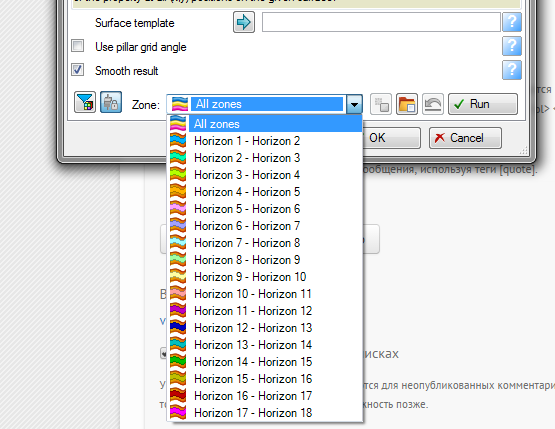Select zone Horizon 1 - Horizon 2

pyautogui.click(x=265, y=141)
